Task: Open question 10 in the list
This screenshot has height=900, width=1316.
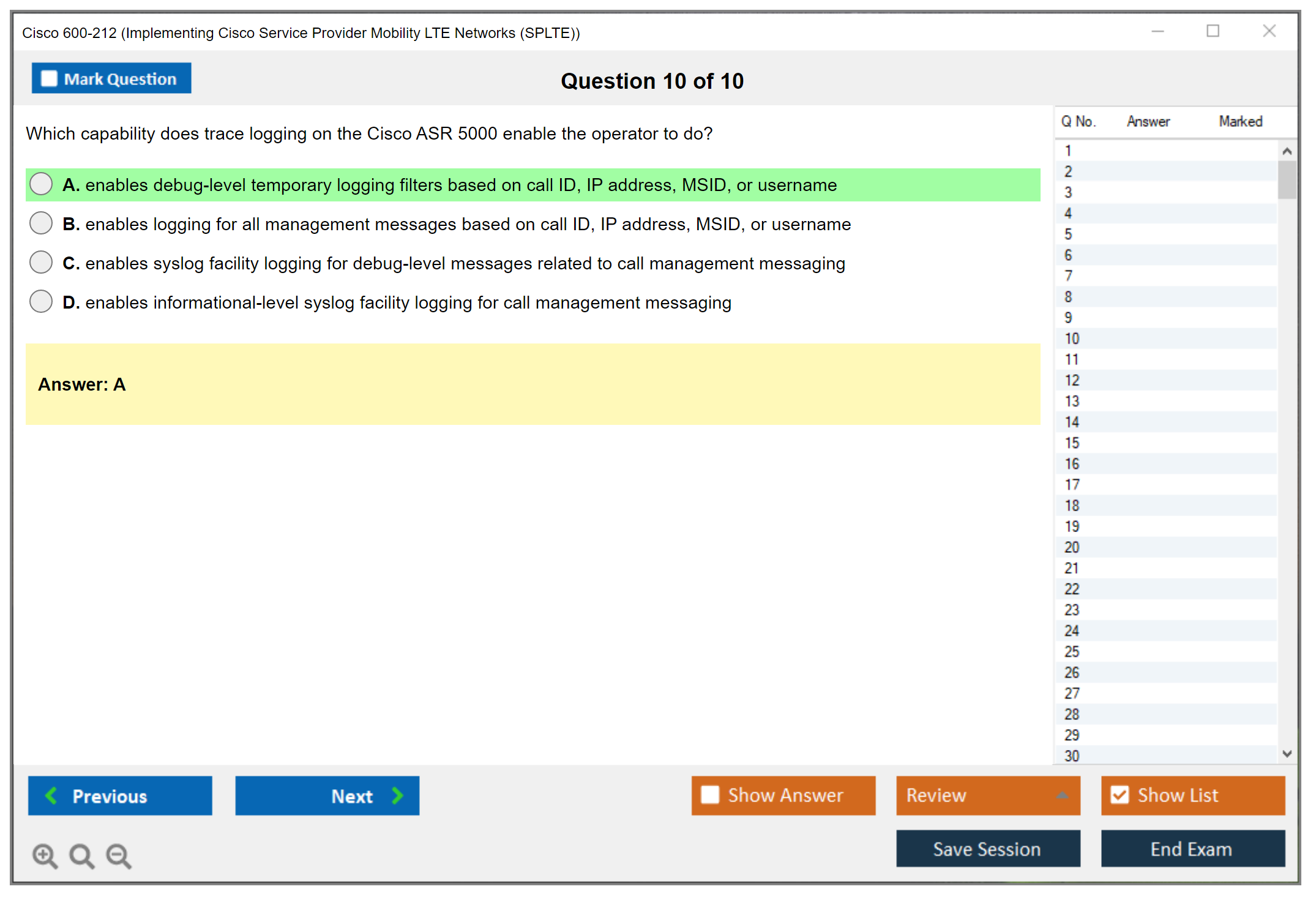Action: (1072, 339)
